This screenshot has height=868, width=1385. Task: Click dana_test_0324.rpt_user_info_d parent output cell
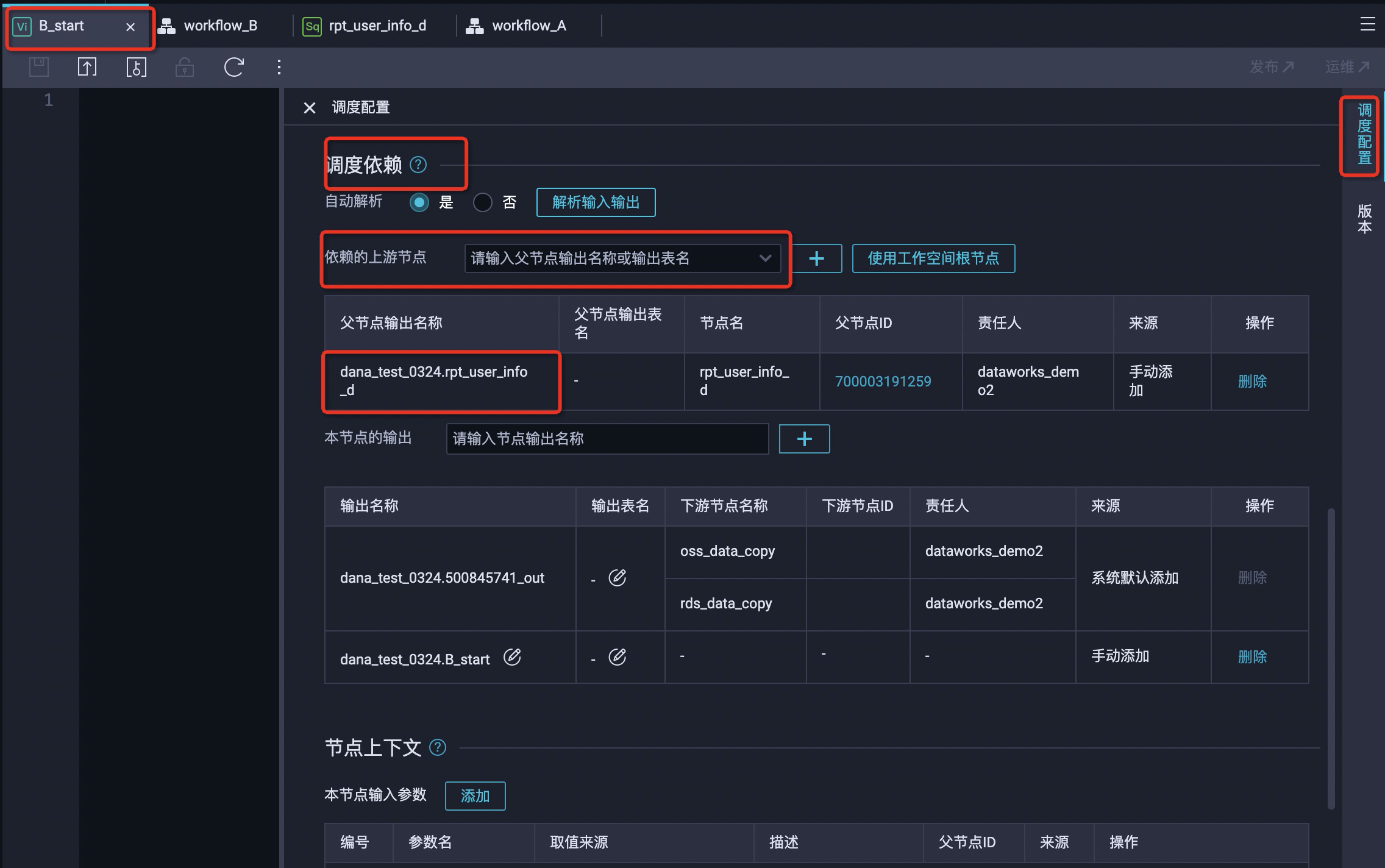tap(441, 381)
